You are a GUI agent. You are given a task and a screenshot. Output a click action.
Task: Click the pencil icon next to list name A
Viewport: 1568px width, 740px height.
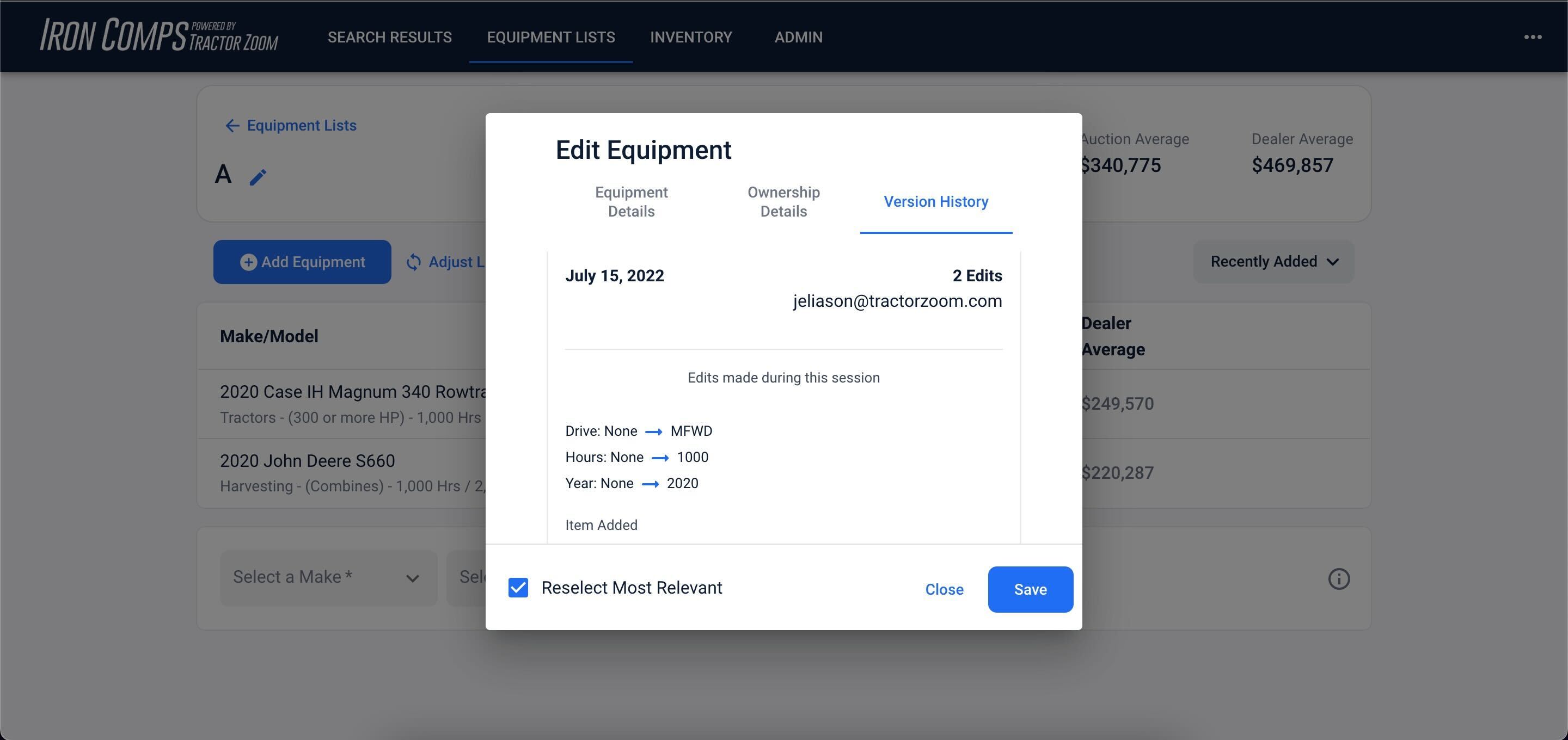[x=258, y=177]
